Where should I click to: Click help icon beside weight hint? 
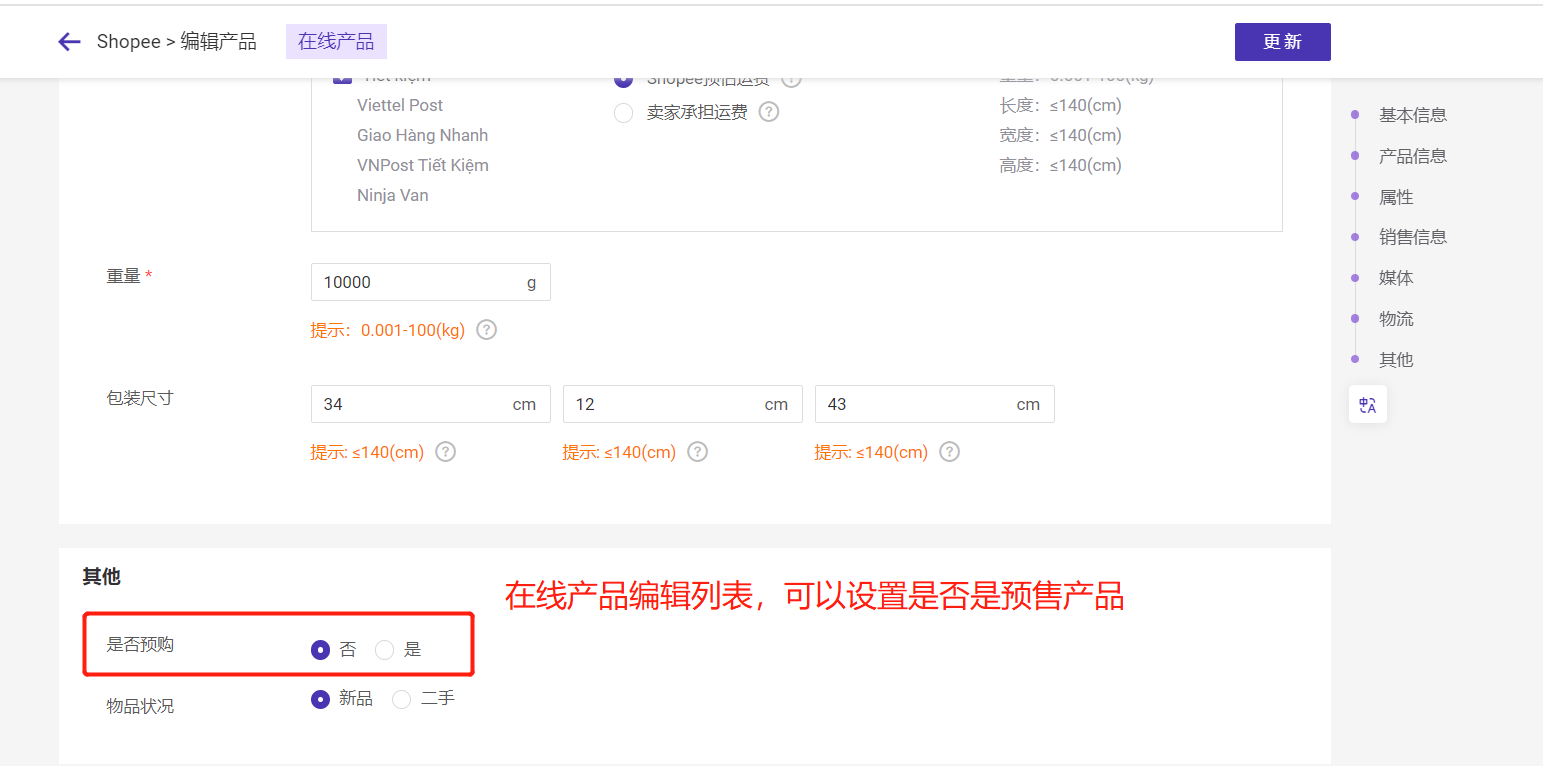coord(486,330)
